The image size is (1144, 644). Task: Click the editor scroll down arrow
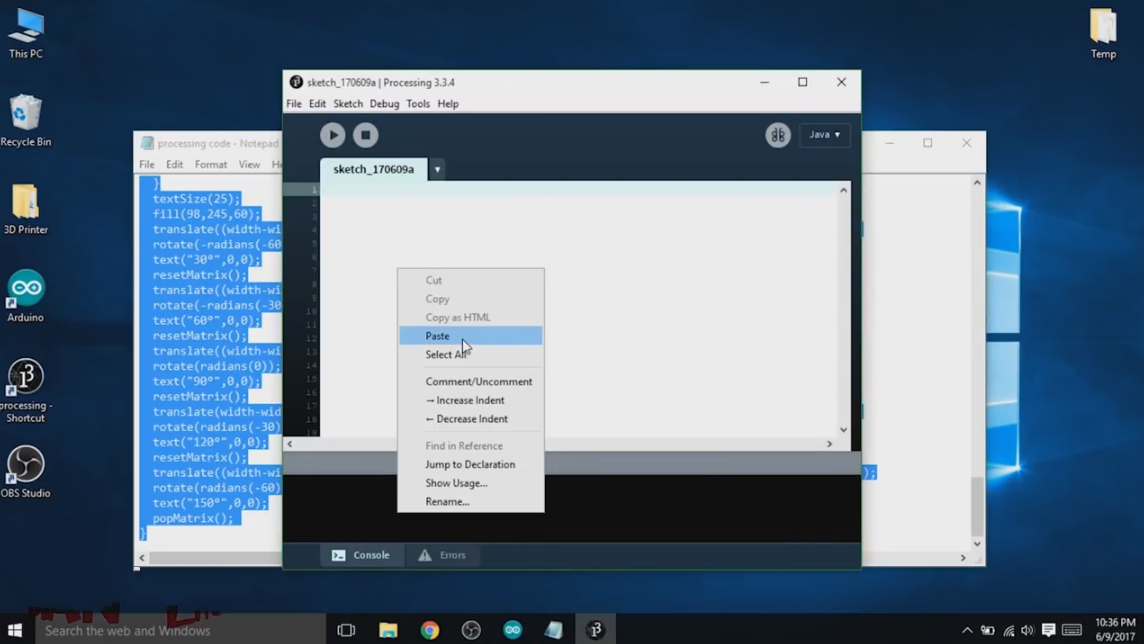(x=843, y=430)
